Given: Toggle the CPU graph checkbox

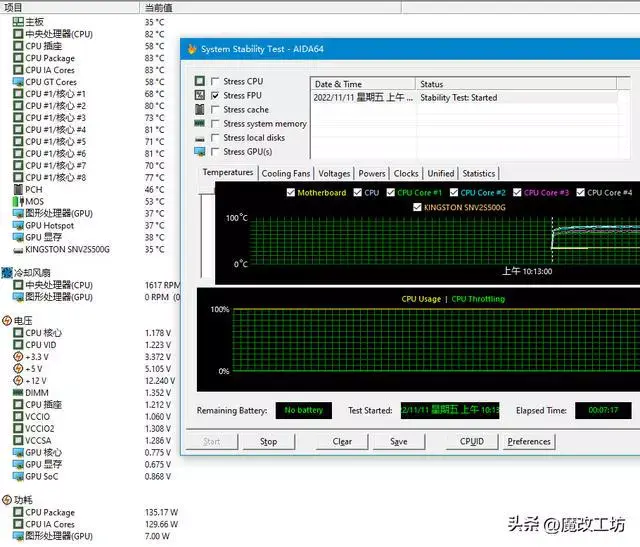Looking at the screenshot, I should 358,192.
